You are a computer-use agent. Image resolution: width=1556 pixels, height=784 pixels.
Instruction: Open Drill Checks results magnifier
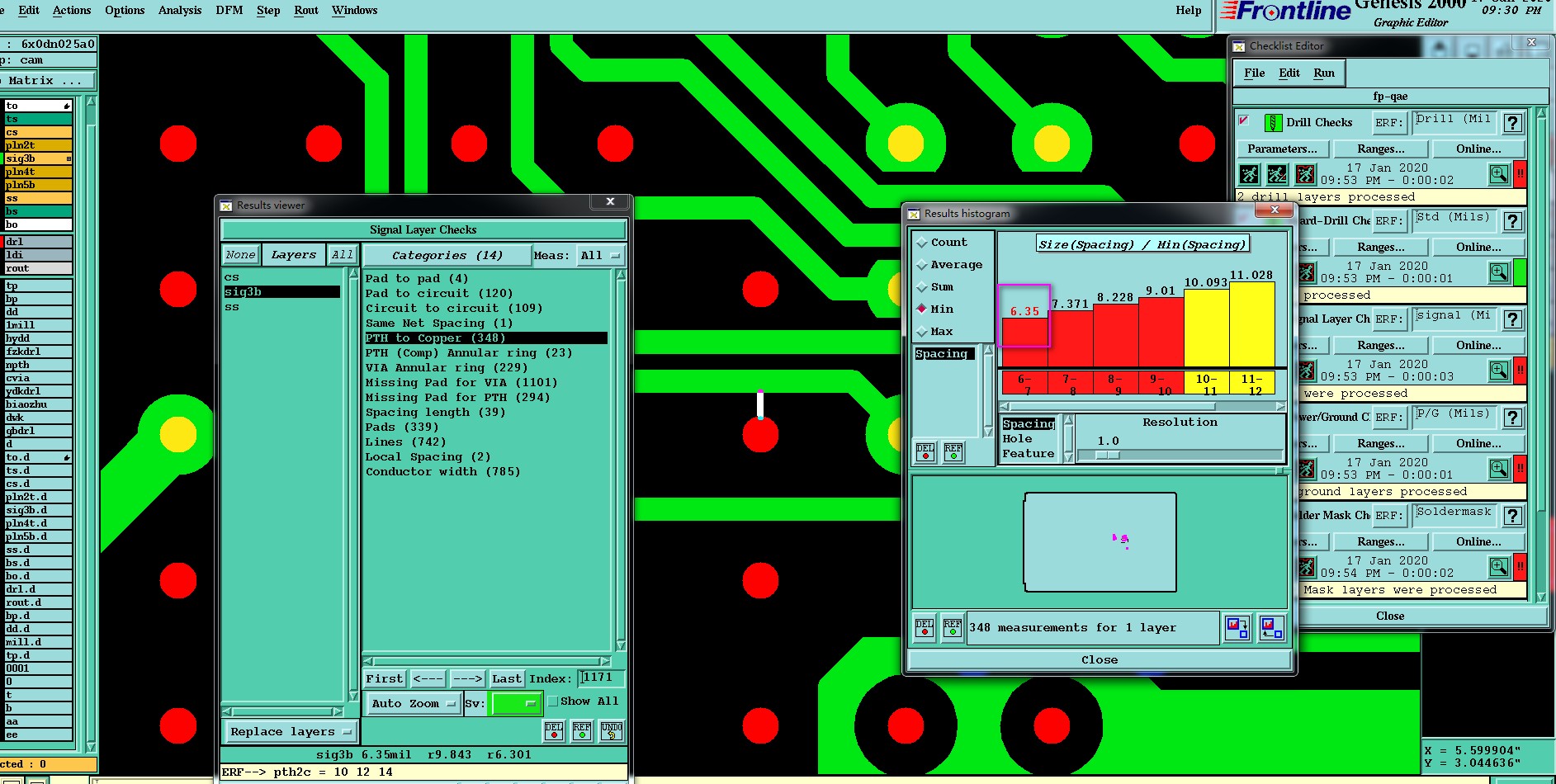click(x=1499, y=174)
